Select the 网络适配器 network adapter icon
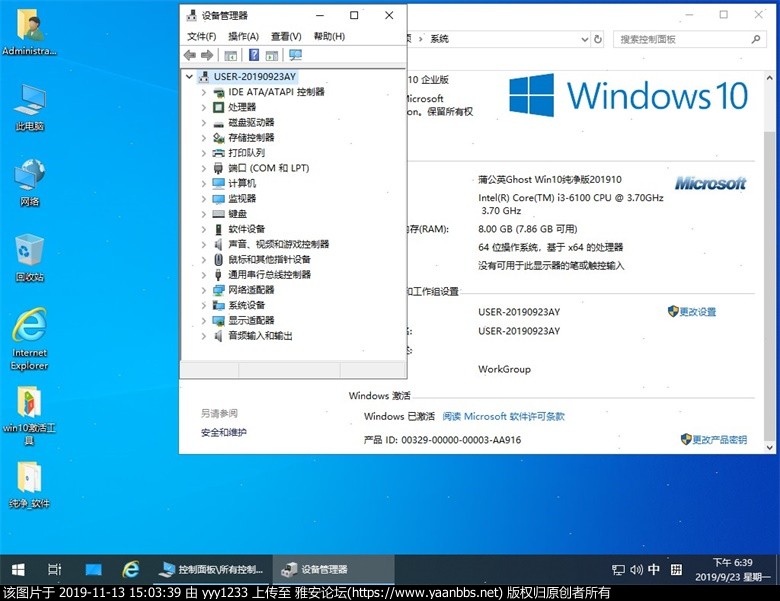Viewport: 780px width, 601px height. click(218, 290)
